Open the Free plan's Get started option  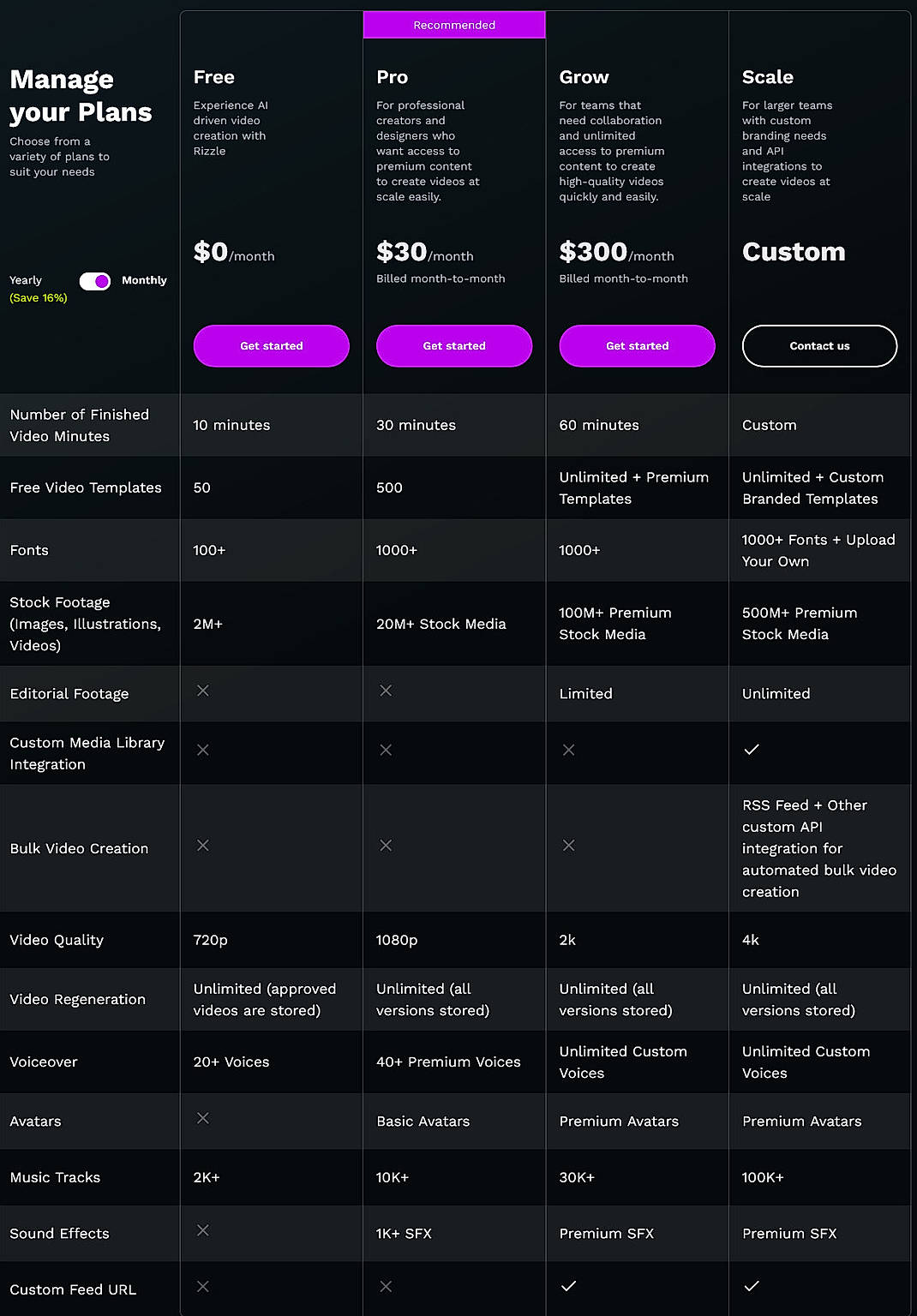tap(271, 346)
